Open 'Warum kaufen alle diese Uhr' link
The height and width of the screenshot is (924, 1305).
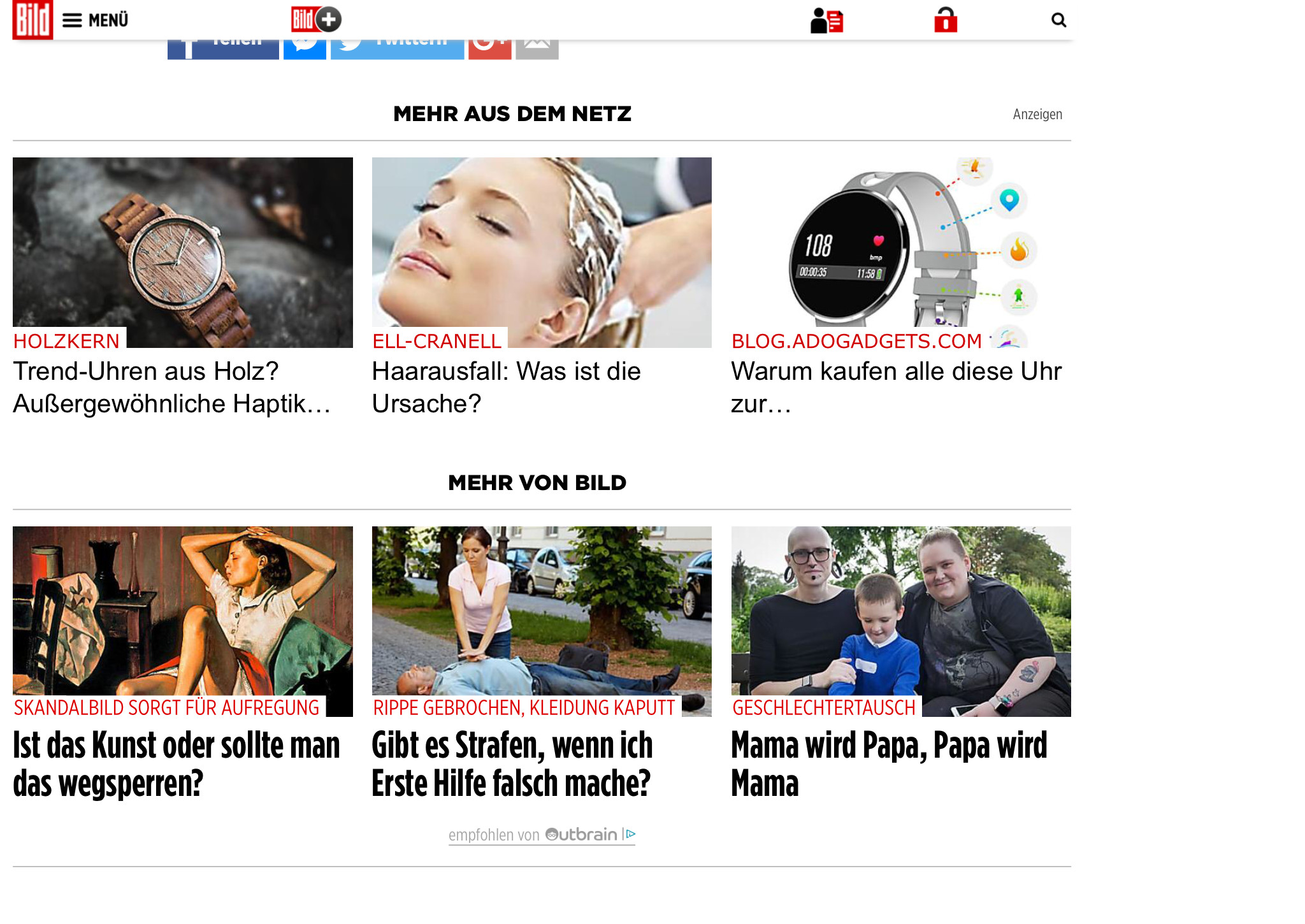tap(896, 387)
